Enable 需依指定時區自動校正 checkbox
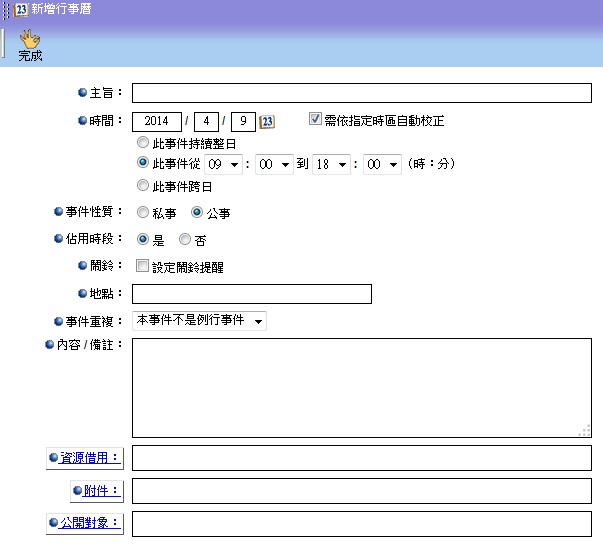 coord(315,119)
